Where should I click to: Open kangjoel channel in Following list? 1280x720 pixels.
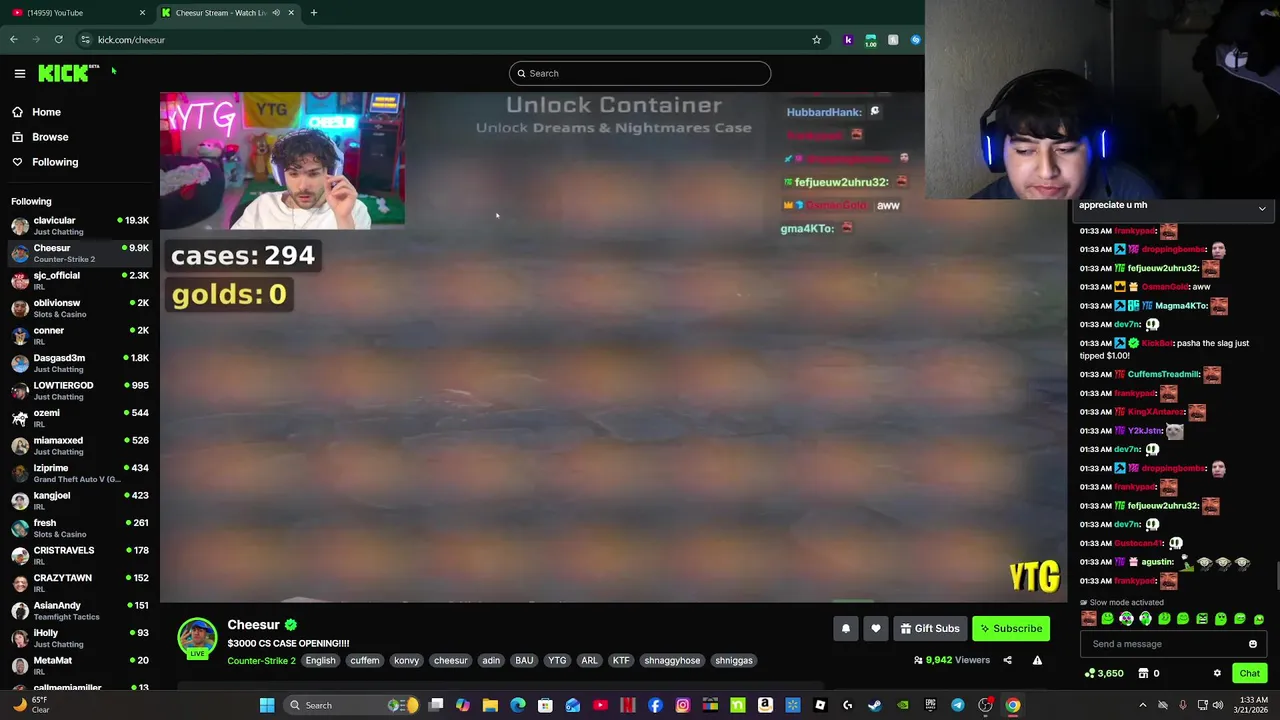[80, 501]
